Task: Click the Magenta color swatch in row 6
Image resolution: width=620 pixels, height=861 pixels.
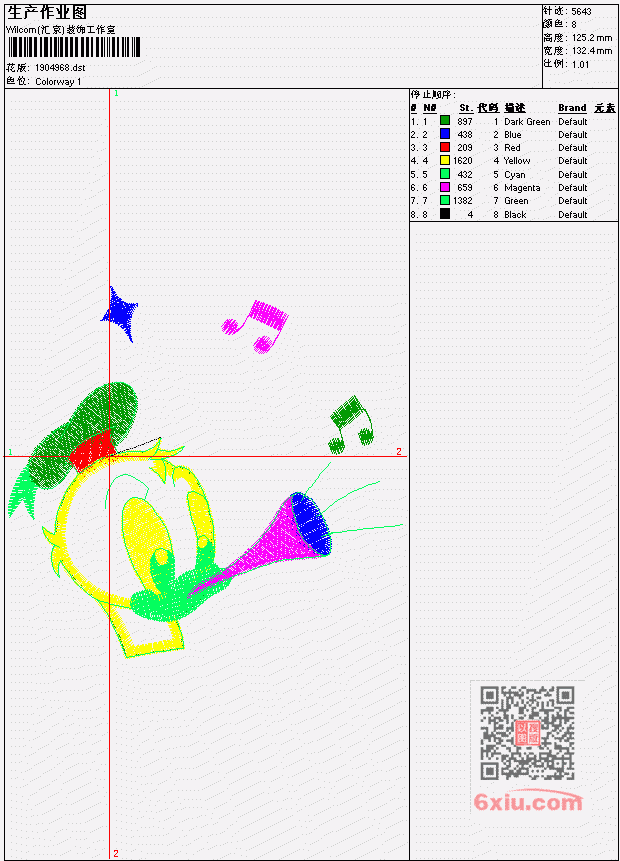Action: [445, 187]
